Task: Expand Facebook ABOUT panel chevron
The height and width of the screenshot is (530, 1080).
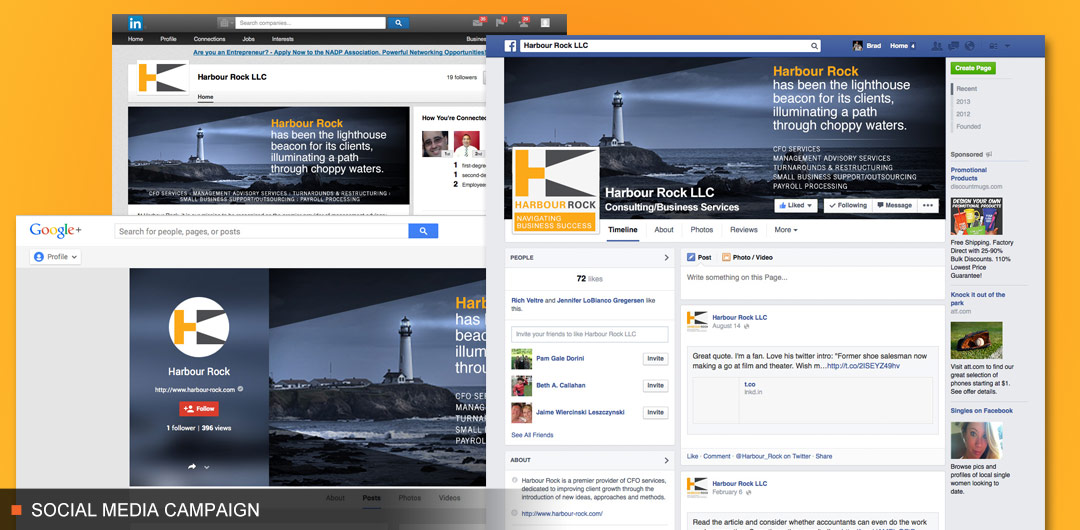Action: [666, 460]
